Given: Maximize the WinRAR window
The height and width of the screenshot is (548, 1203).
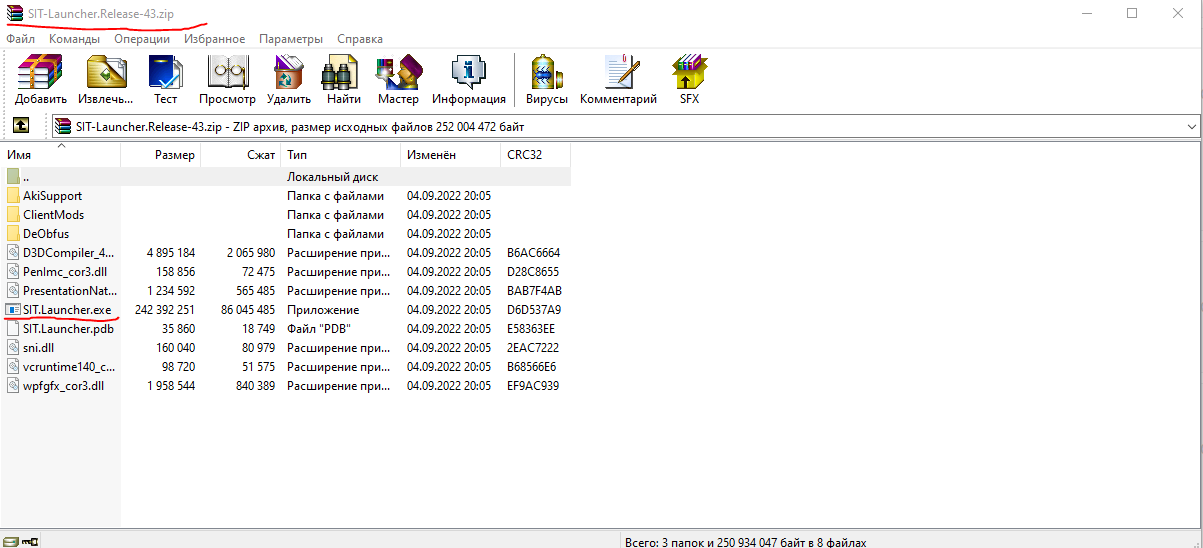Looking at the screenshot, I should (1133, 13).
